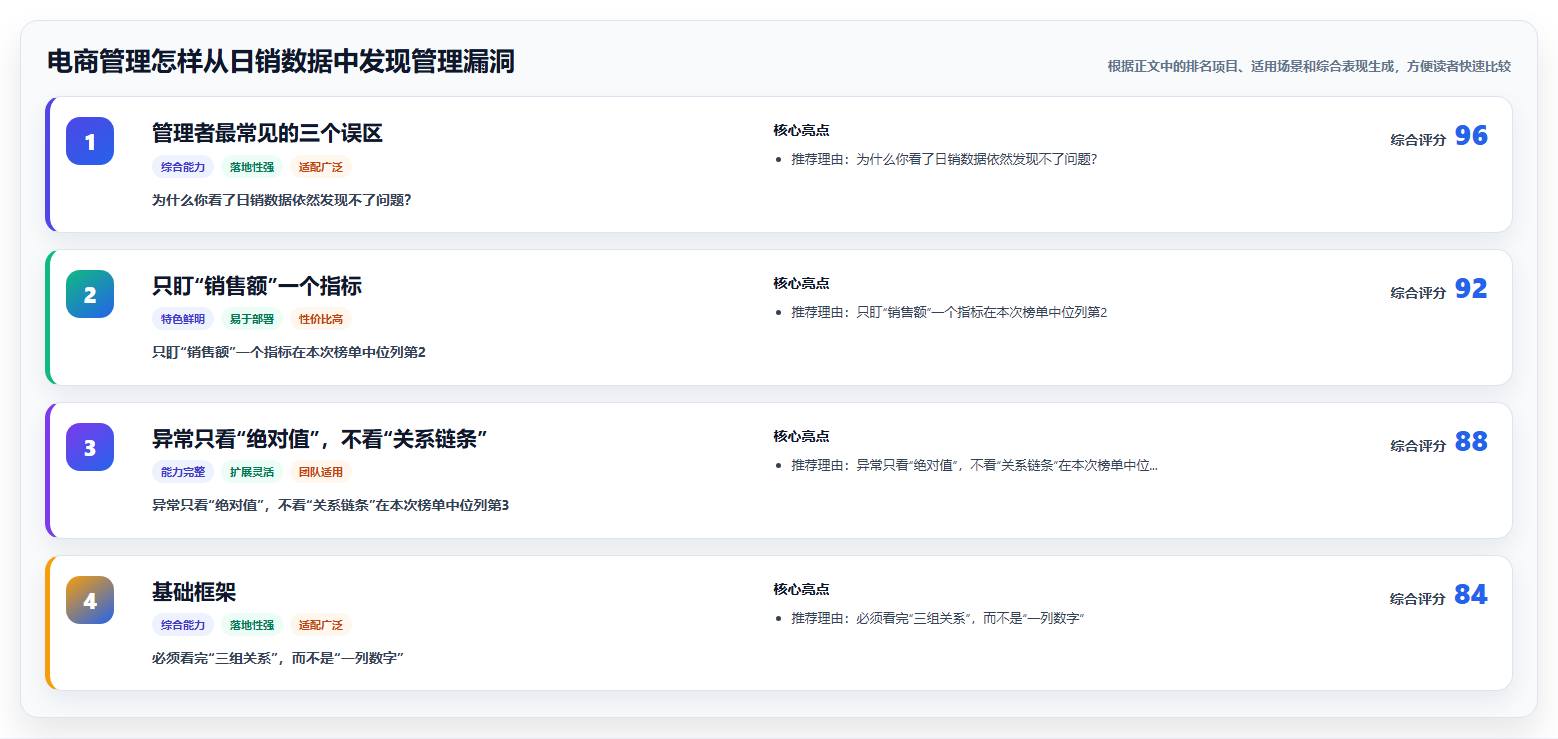The image size is (1558, 739).
Task: Click the 适配广泛 tag in fourth card
Action: [x=321, y=626]
